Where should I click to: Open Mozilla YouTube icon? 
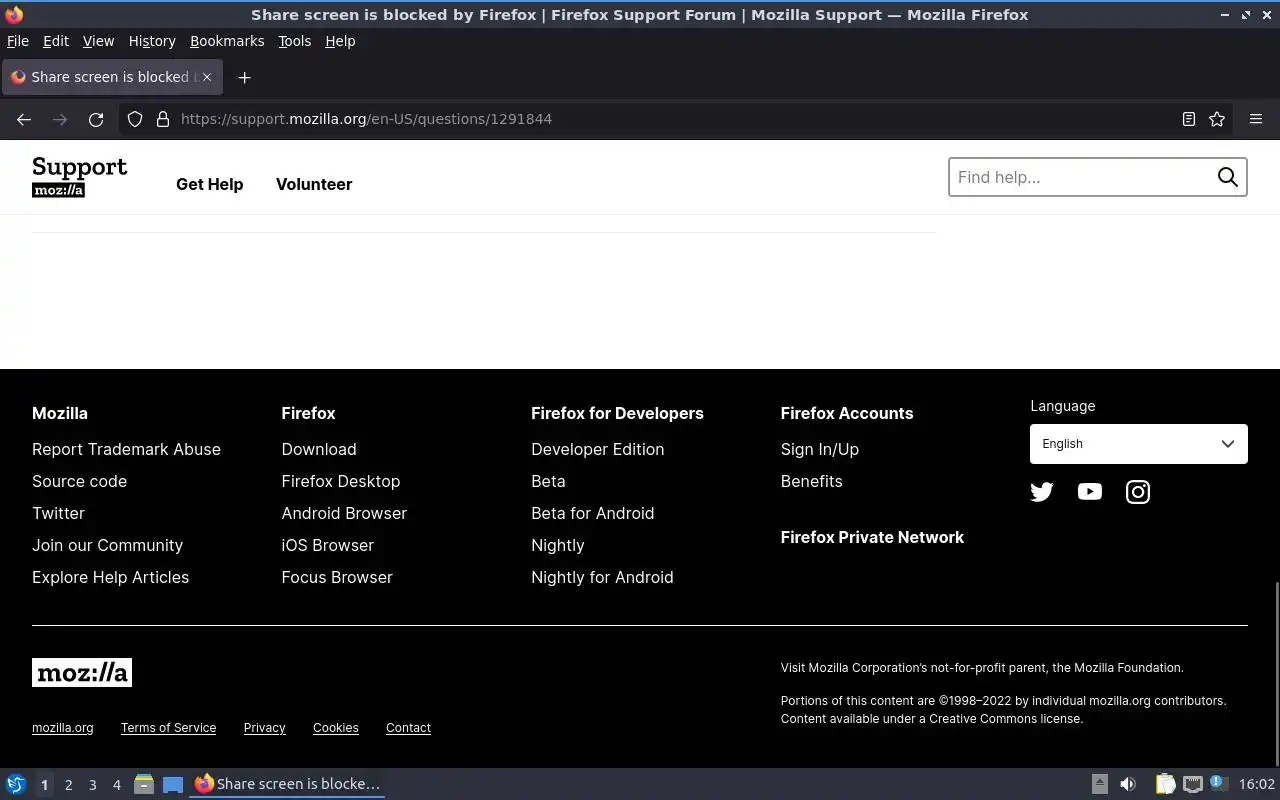[1090, 492]
